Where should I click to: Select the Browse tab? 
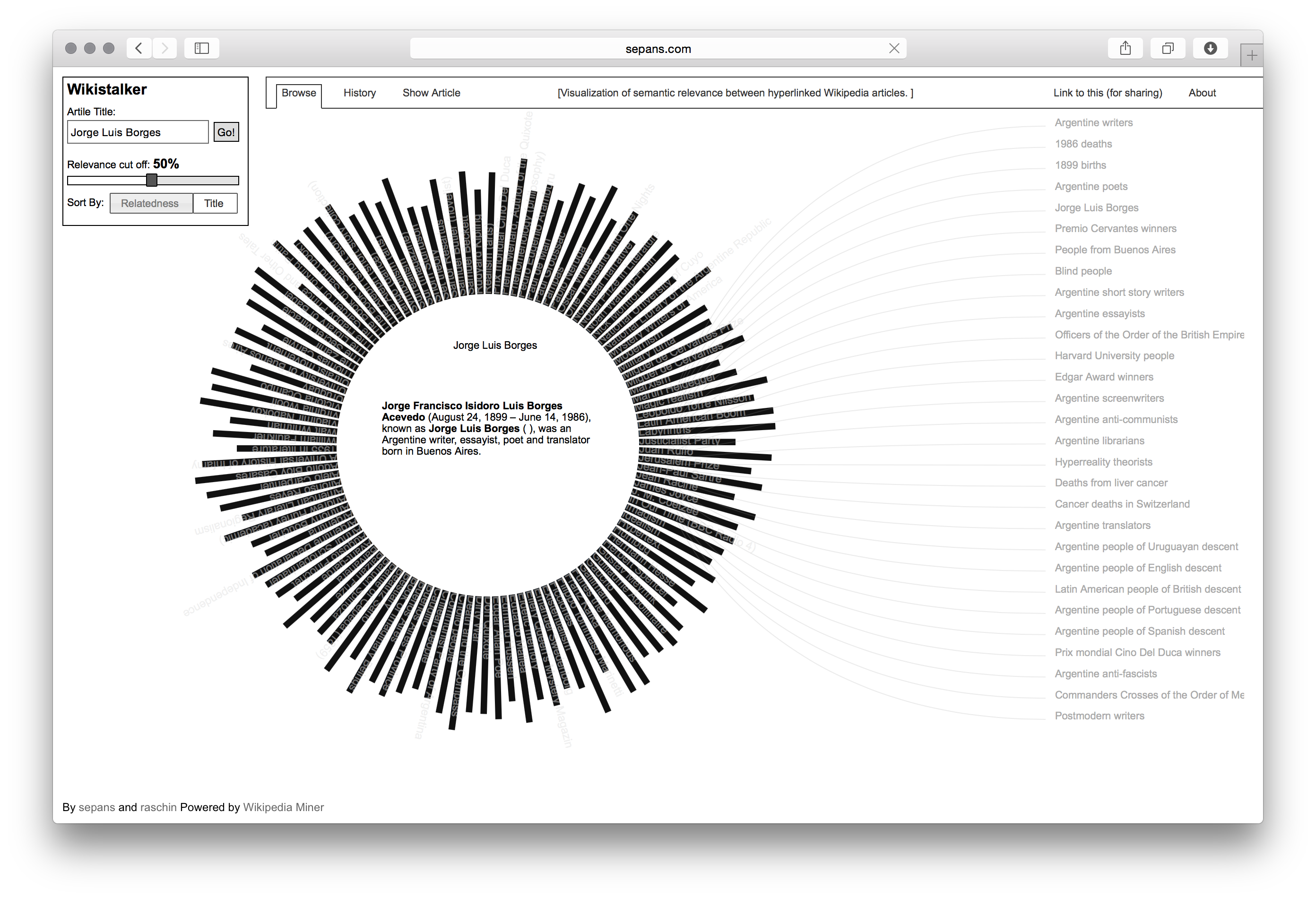(x=298, y=93)
